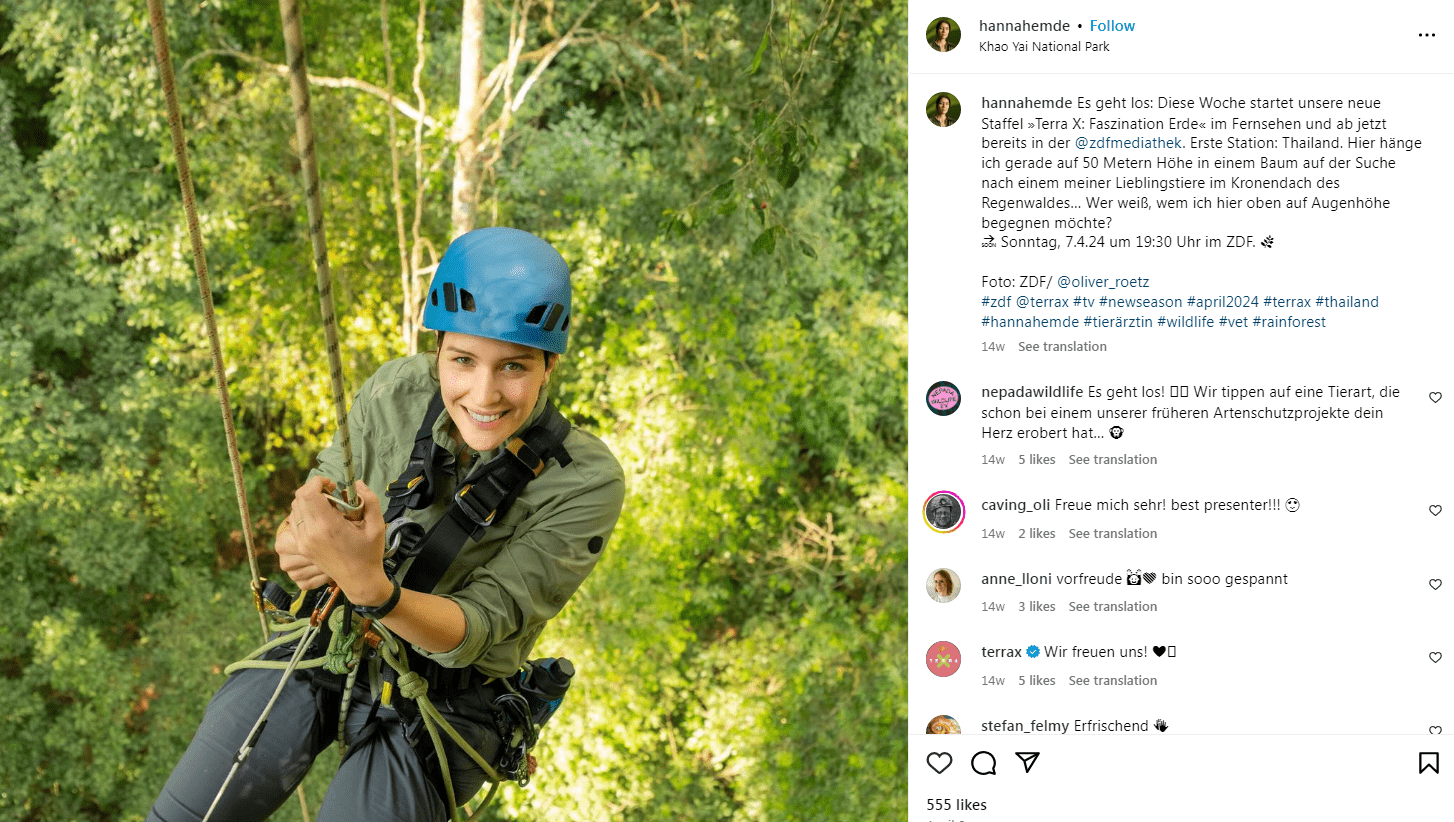Open the comment bubble icon
Screen dimensions: 1454x822
pos(983,764)
